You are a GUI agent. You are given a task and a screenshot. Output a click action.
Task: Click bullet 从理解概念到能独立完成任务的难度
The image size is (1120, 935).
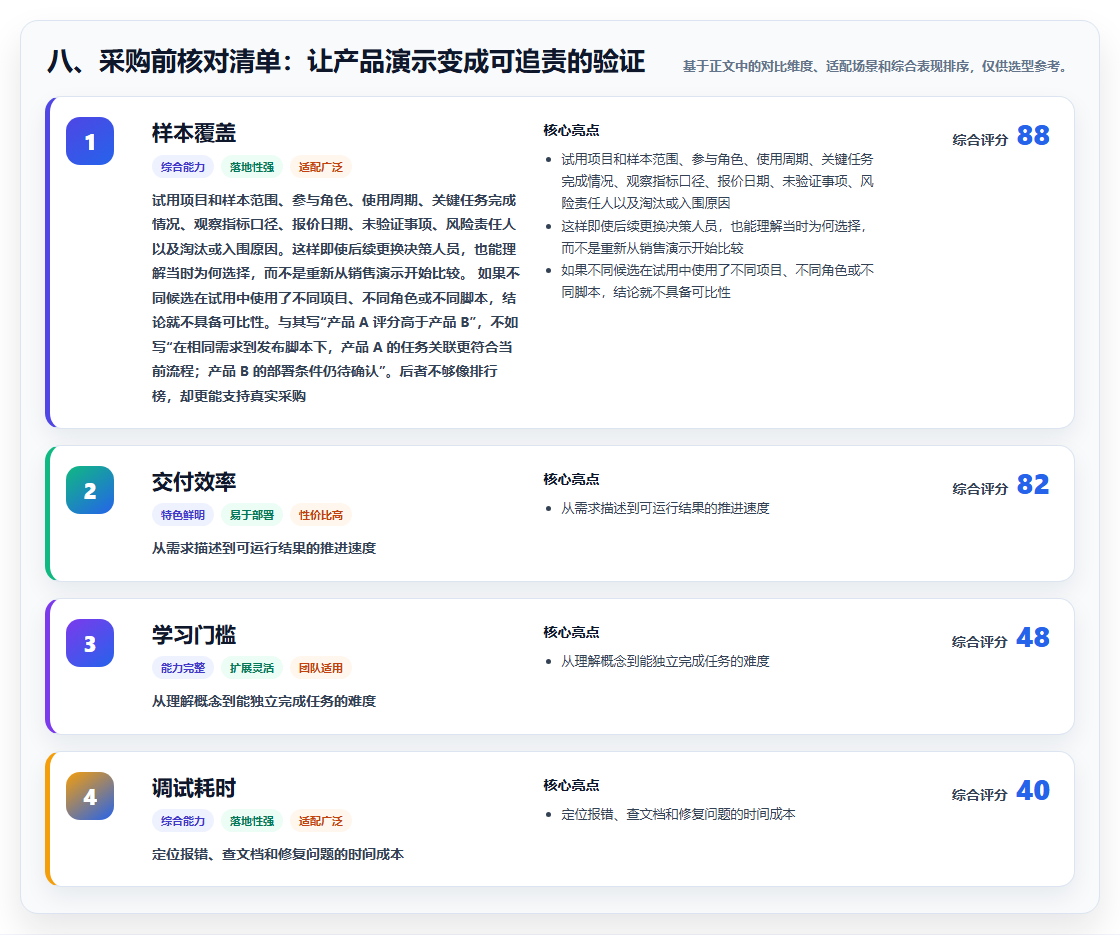665,661
